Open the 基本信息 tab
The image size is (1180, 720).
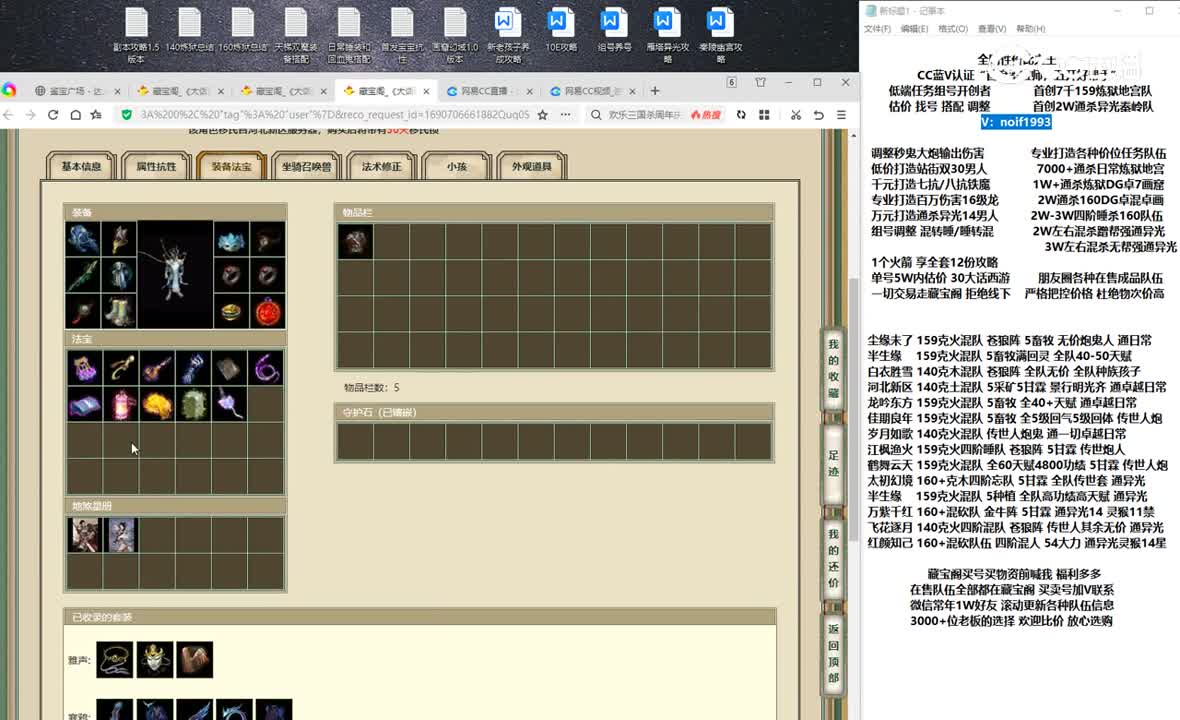coord(81,166)
